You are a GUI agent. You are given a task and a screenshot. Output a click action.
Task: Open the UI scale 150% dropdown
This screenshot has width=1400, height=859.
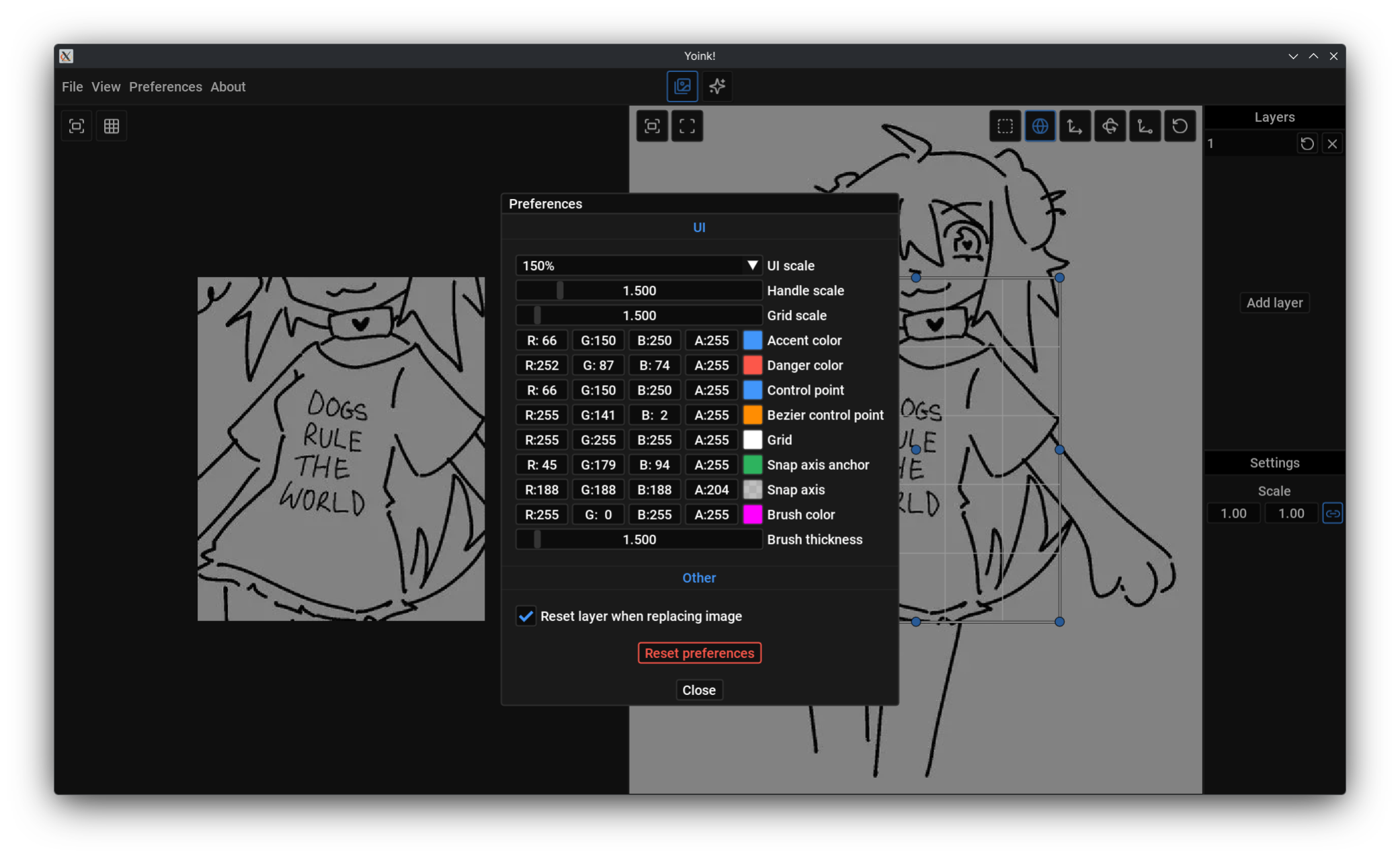click(639, 265)
